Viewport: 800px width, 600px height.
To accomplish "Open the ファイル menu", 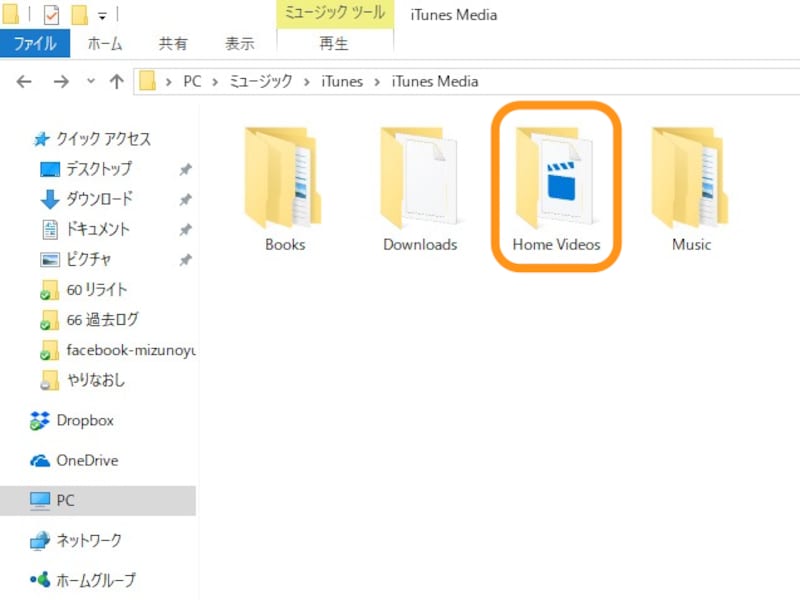I will [x=36, y=44].
